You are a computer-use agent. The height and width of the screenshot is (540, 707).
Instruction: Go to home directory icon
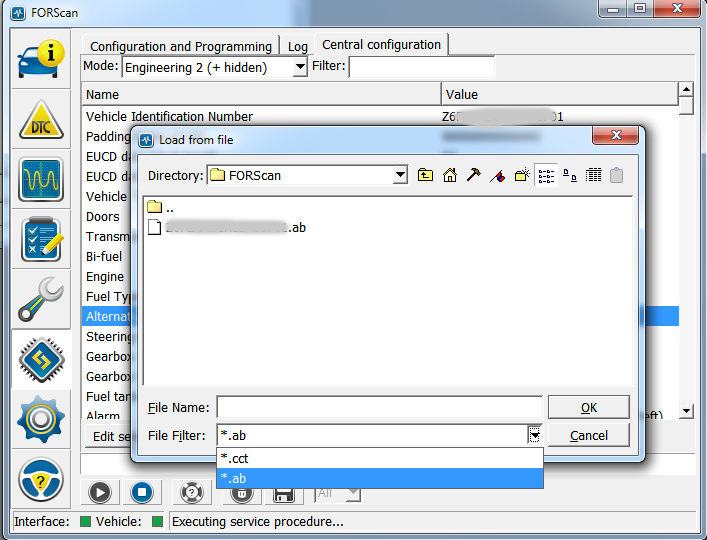coord(449,175)
